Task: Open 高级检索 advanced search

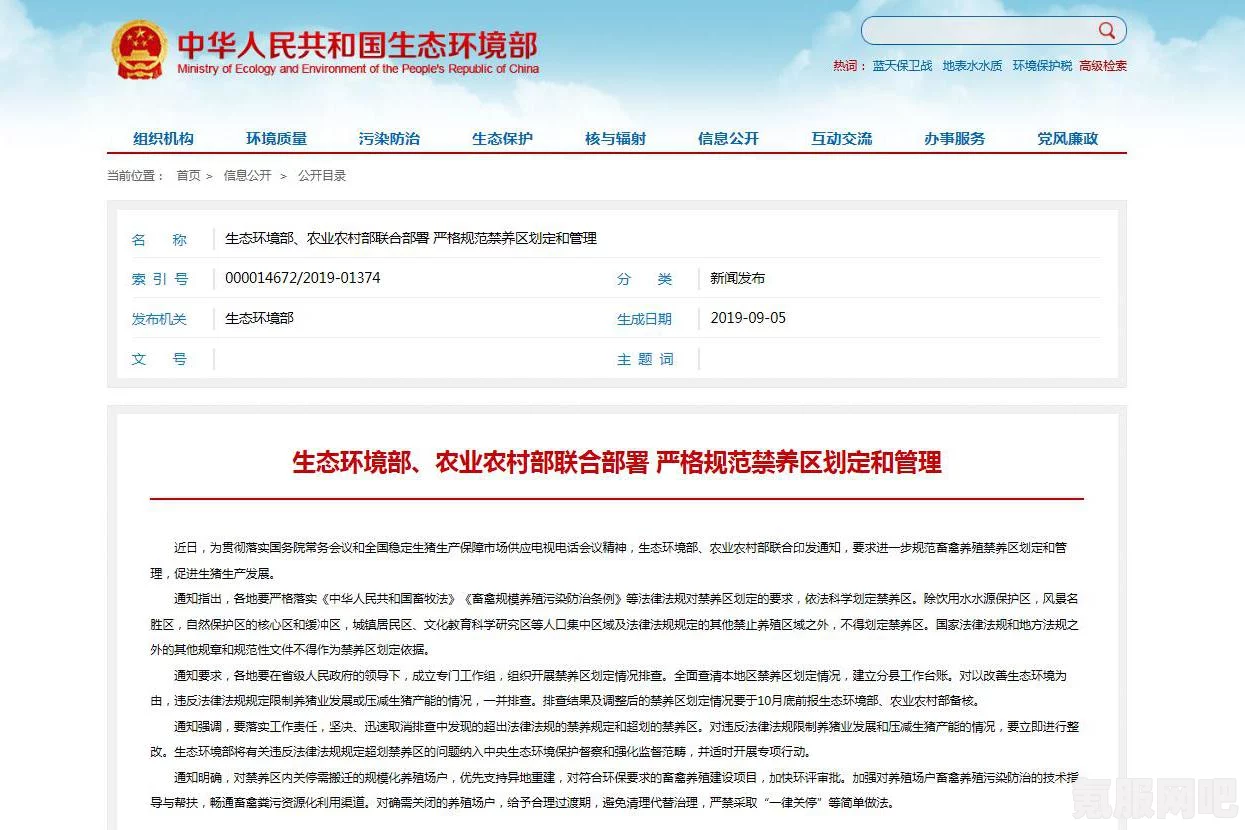Action: pos(1103,66)
